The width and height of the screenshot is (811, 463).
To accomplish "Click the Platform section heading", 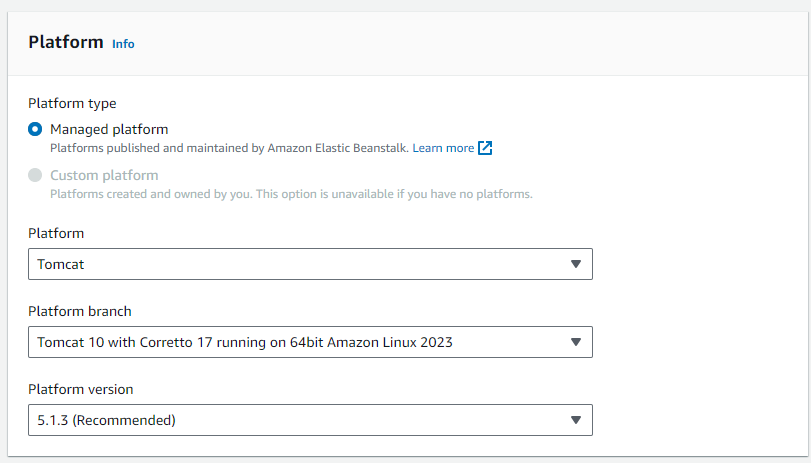I will point(66,42).
